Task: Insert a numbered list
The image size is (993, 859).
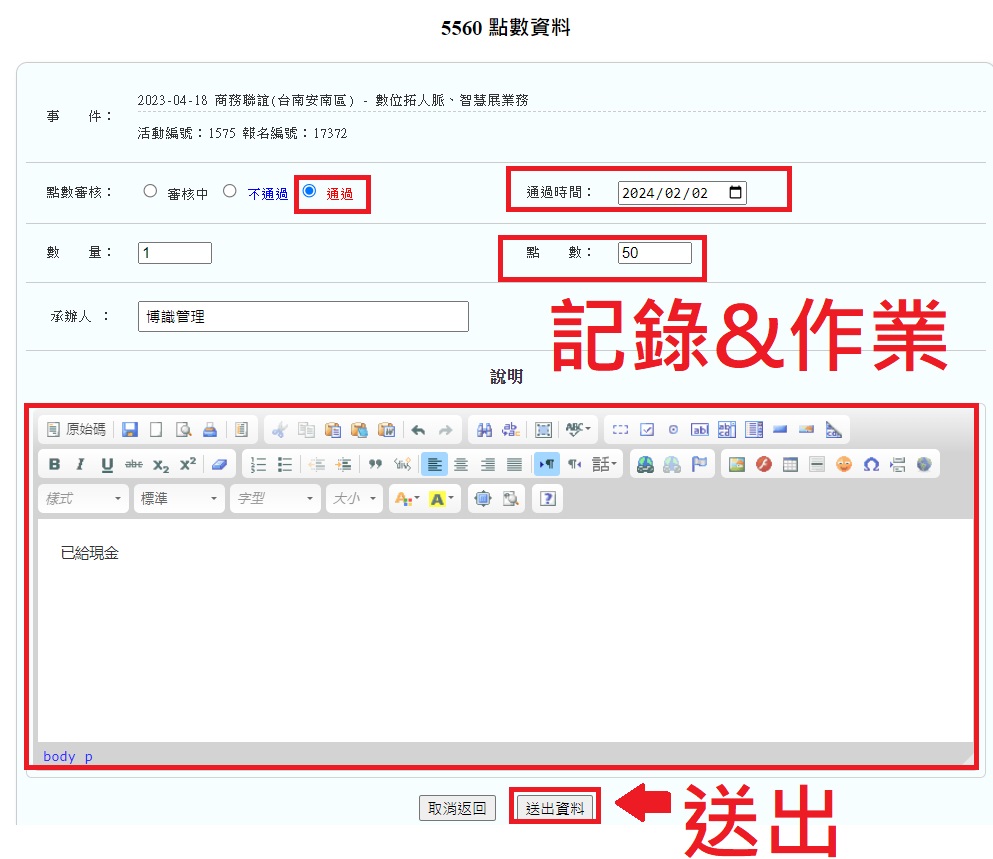Action: 258,464
